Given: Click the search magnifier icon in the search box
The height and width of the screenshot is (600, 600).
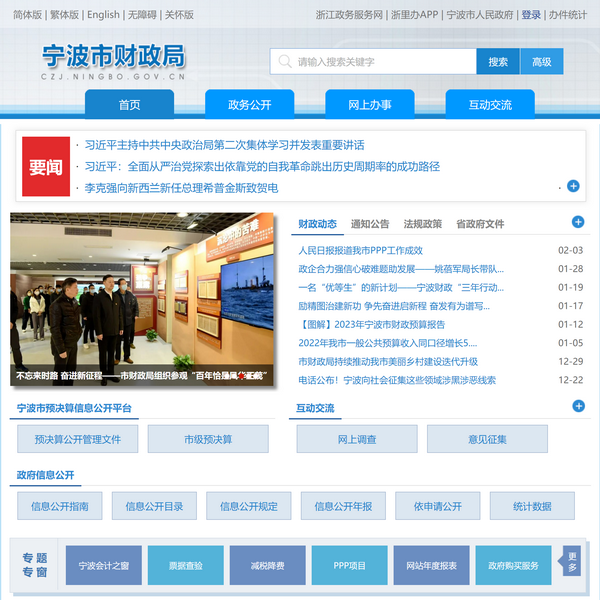Looking at the screenshot, I should [x=284, y=62].
